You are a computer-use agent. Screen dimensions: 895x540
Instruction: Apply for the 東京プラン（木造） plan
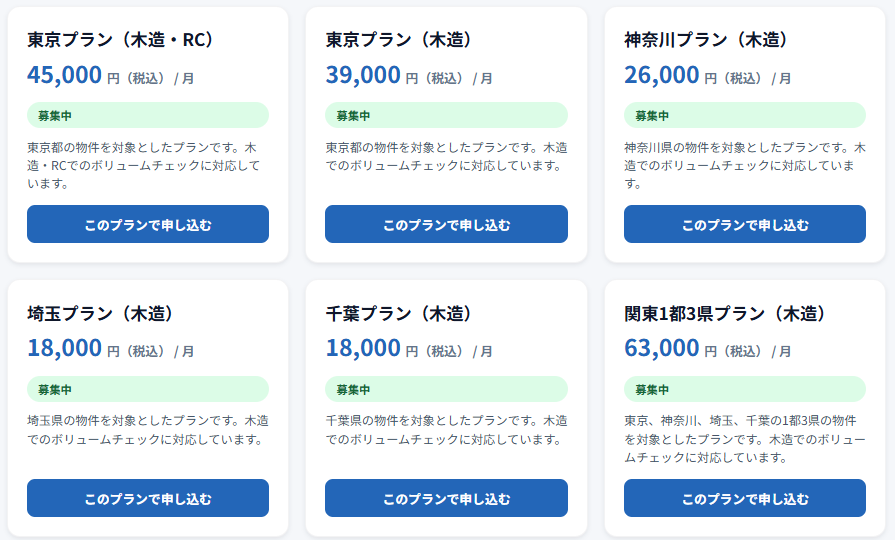(x=446, y=224)
